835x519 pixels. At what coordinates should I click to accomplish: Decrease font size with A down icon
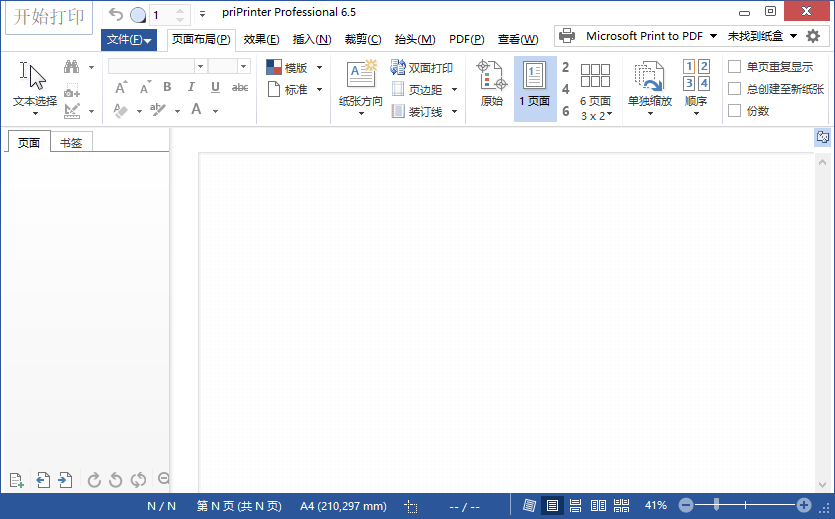(145, 87)
